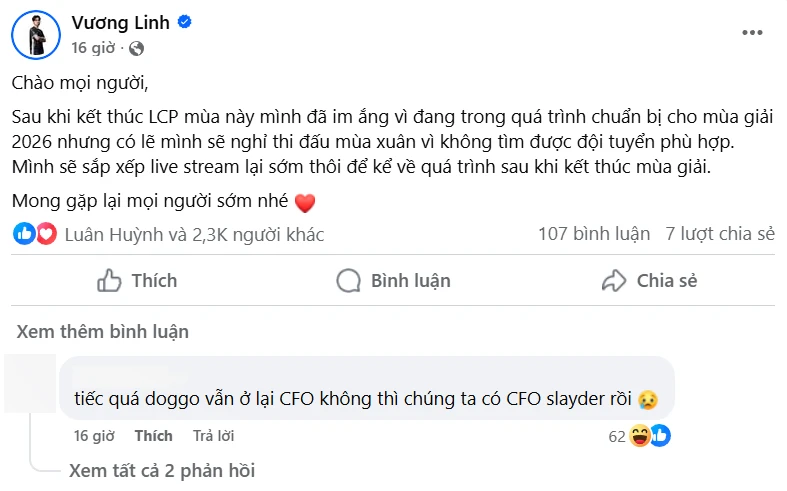
Task: Click the public globe privacy icon
Action: click(x=136, y=48)
